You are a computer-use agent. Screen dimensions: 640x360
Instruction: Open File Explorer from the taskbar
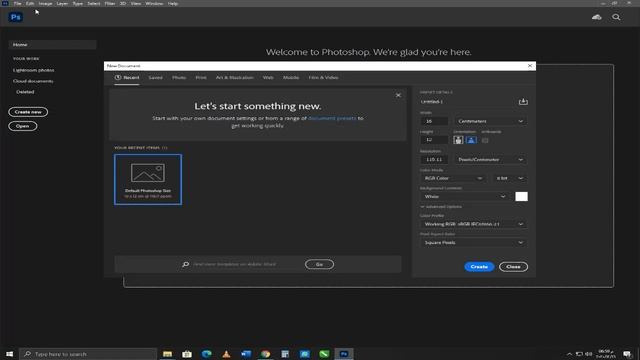pos(167,354)
